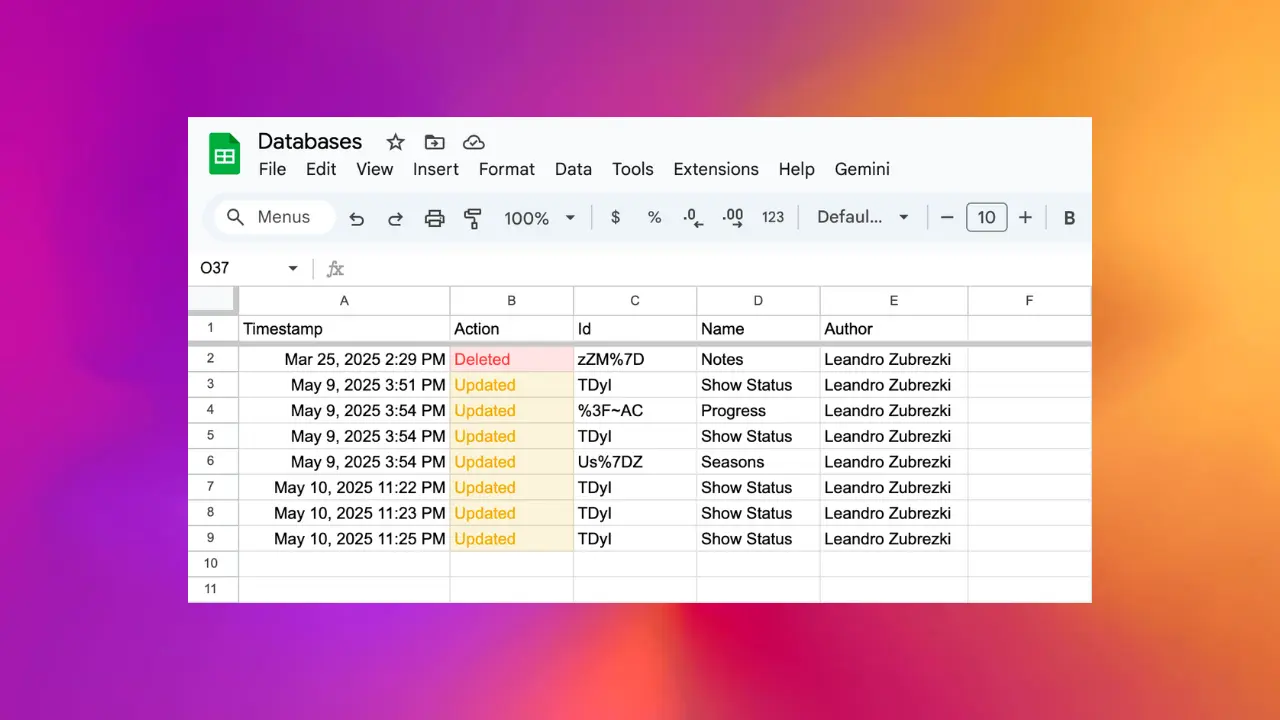Open the Print dialog
This screenshot has width=1280, height=720.
434,217
